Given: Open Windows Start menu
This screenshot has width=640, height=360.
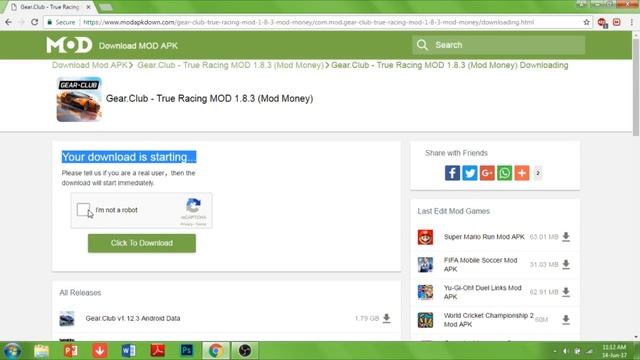Looking at the screenshot, I should pos(12,351).
